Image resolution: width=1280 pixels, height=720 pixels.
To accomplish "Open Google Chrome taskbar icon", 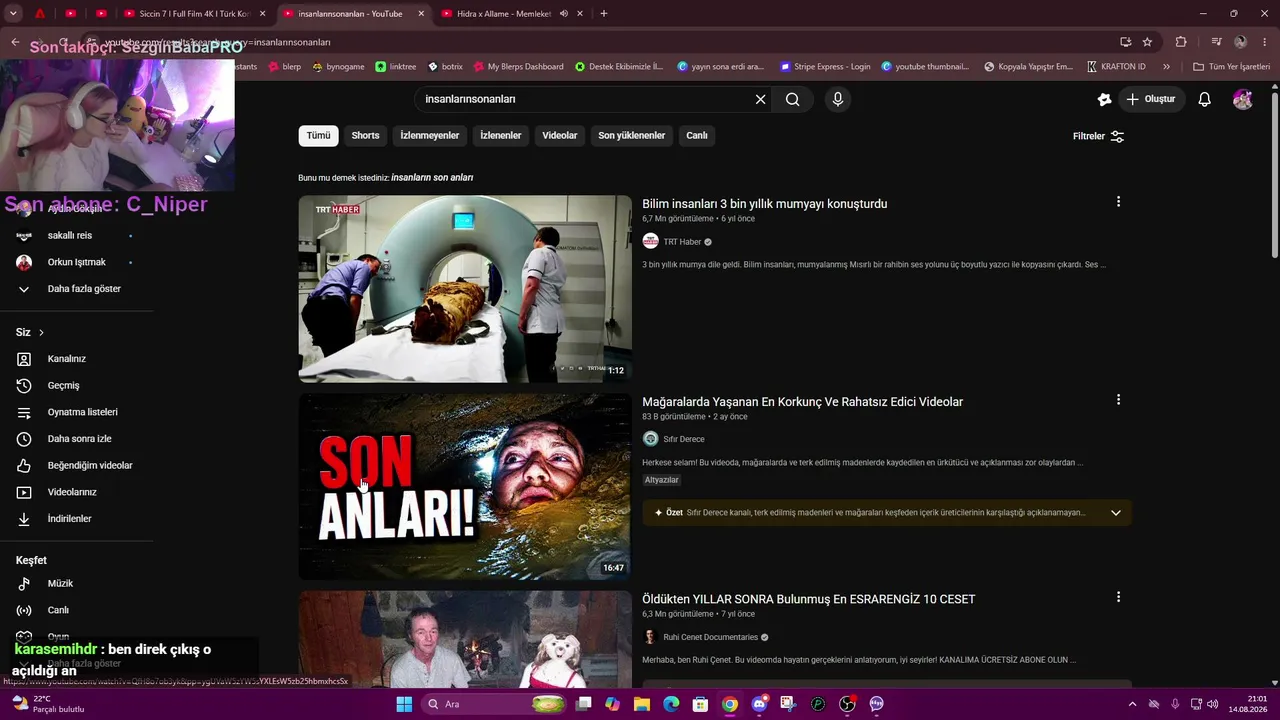I will 730,704.
